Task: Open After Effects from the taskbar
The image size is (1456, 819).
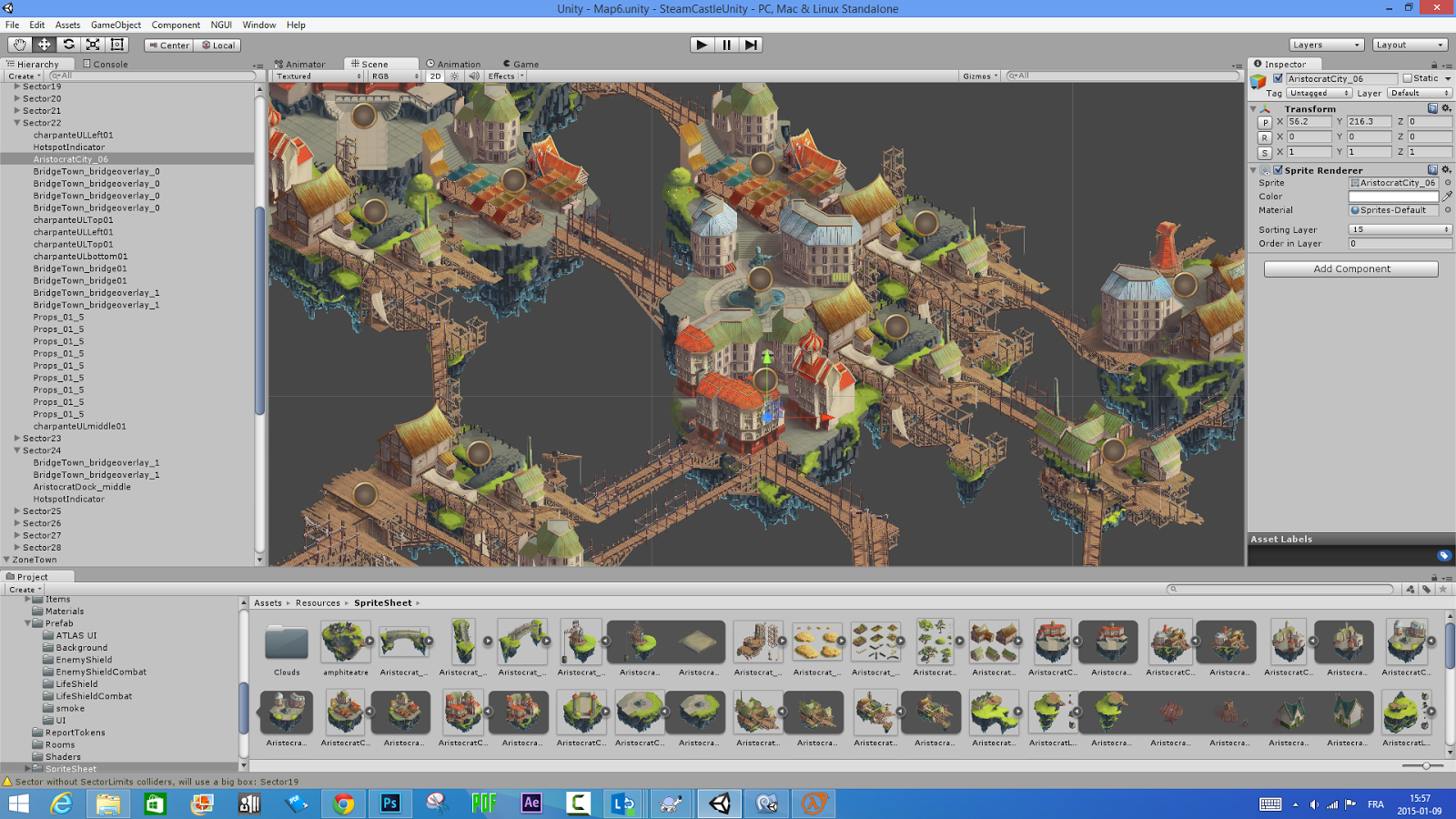Action: tap(531, 804)
